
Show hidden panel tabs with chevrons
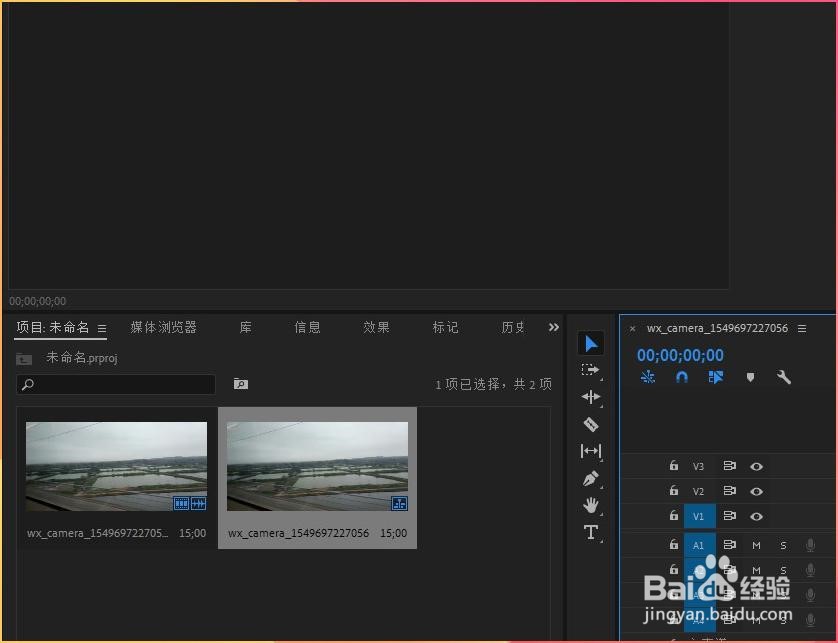[554, 327]
